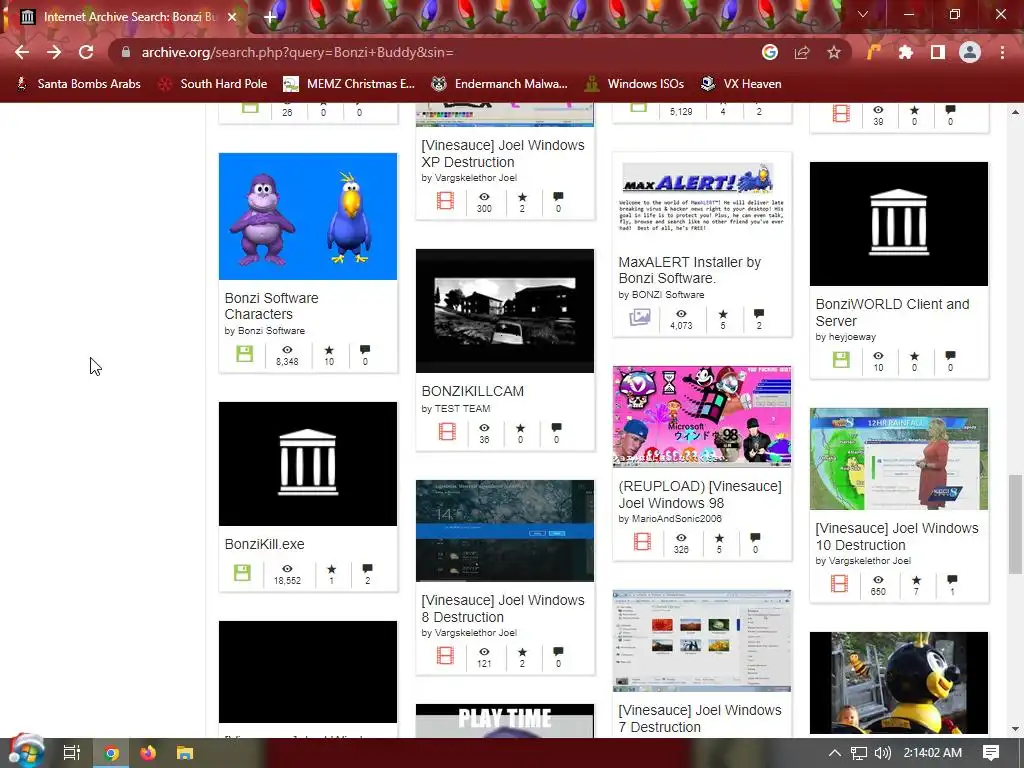Image resolution: width=1024 pixels, height=768 pixels.
Task: Click the image icon under MaxALERT Installer
Action: [639, 317]
